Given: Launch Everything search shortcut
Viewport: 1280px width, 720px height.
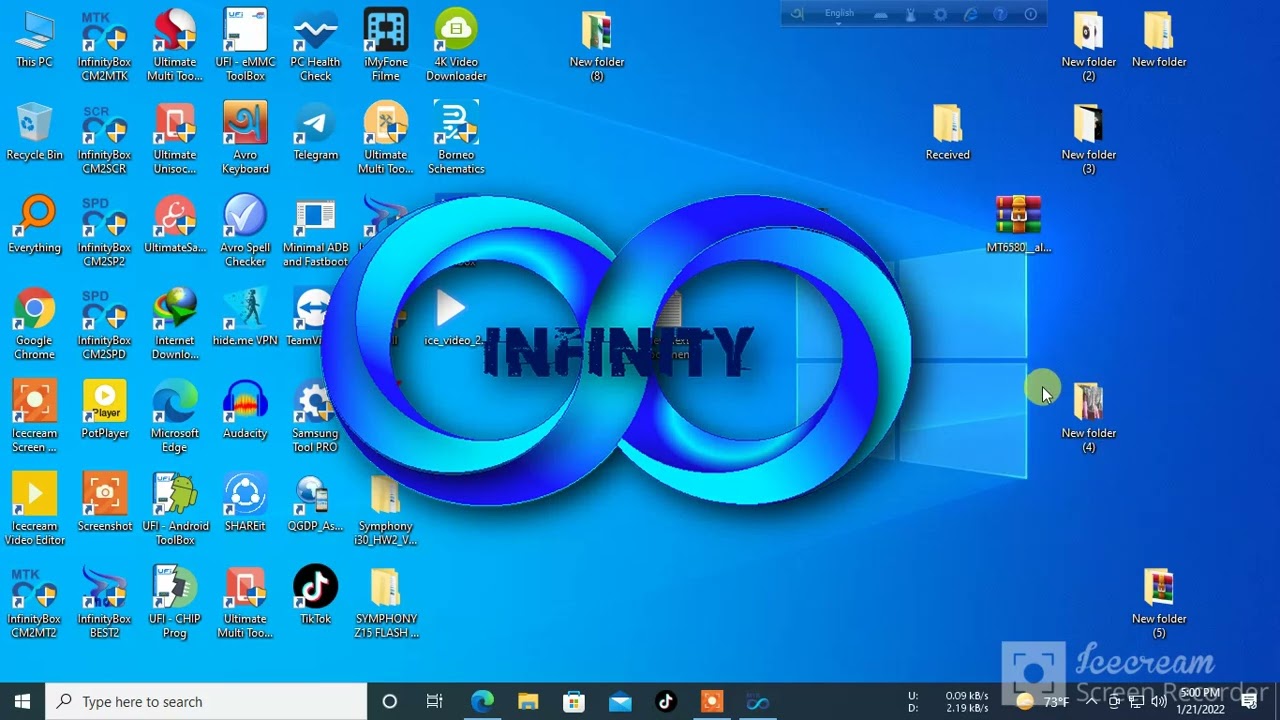Looking at the screenshot, I should pyautogui.click(x=34, y=225).
